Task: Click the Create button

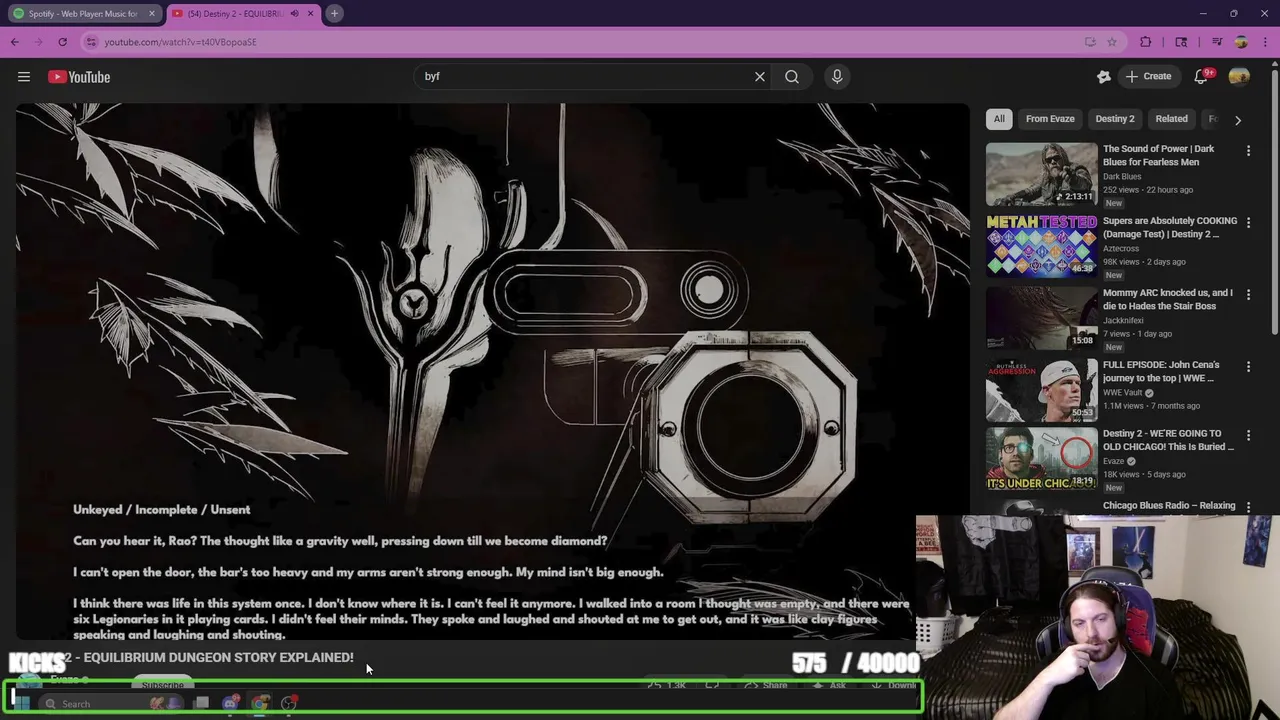Action: pos(1148,76)
